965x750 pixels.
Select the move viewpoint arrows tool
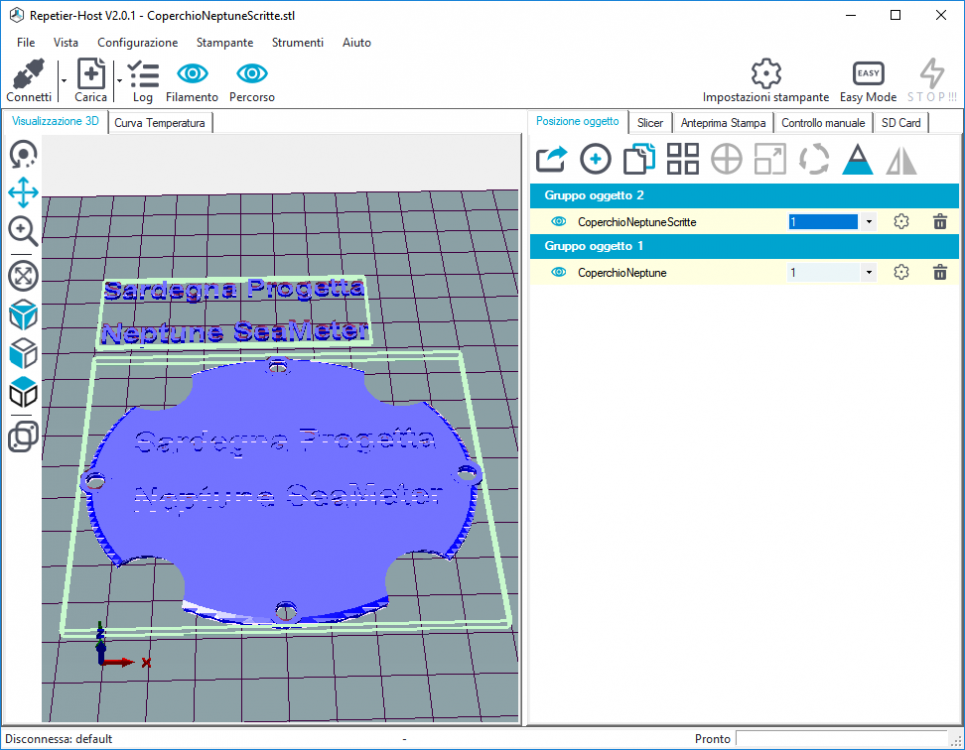[x=23, y=193]
